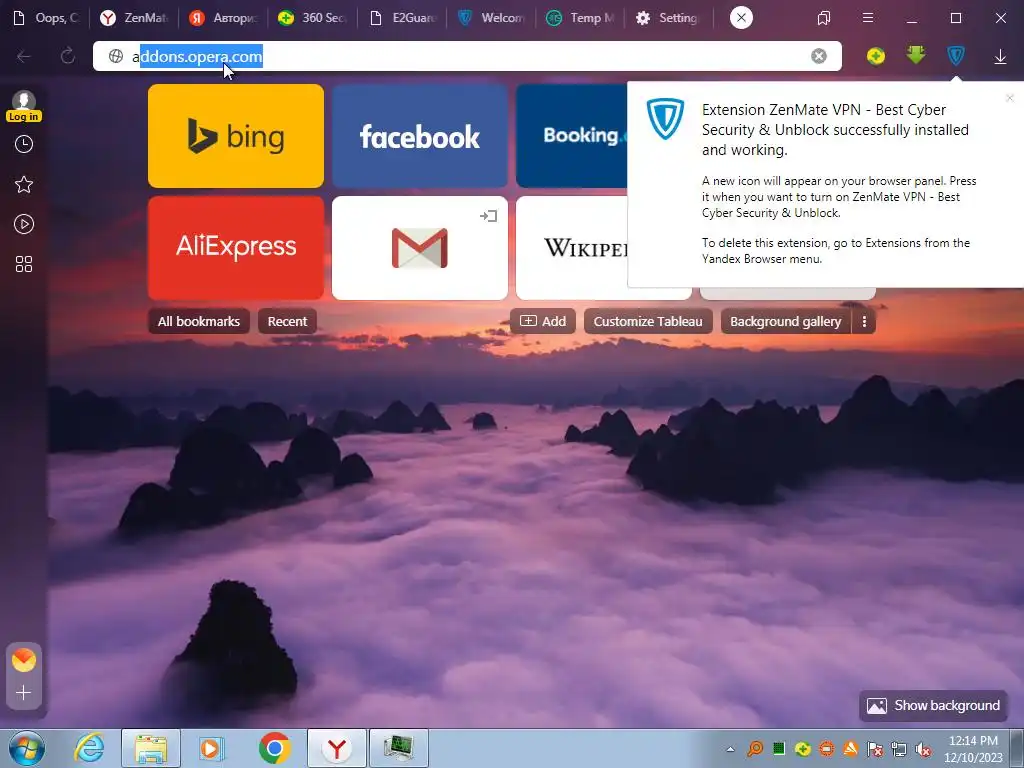
Task: Open bookmarks star in sidebar
Action: click(x=24, y=184)
